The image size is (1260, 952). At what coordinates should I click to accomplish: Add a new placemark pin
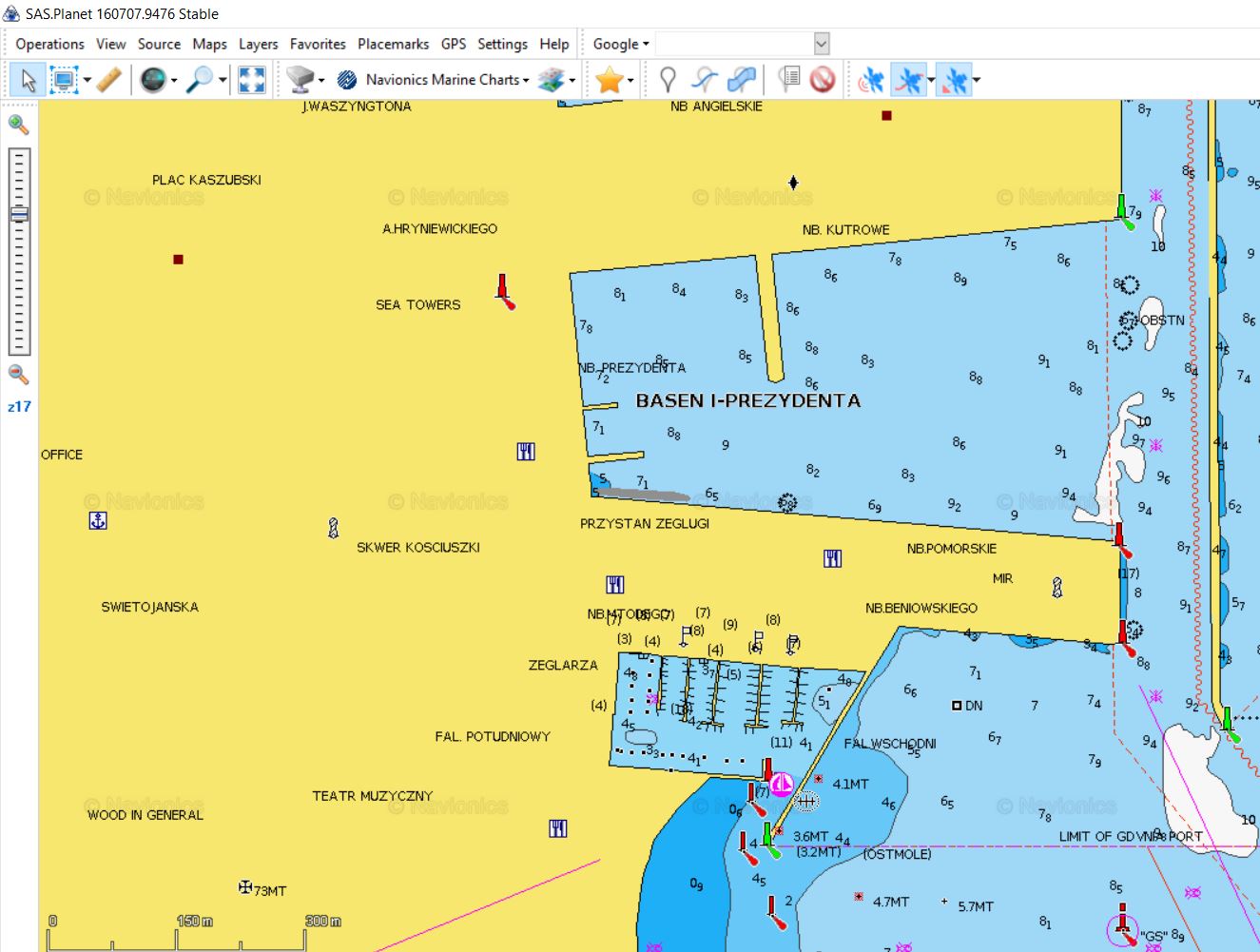[x=668, y=80]
